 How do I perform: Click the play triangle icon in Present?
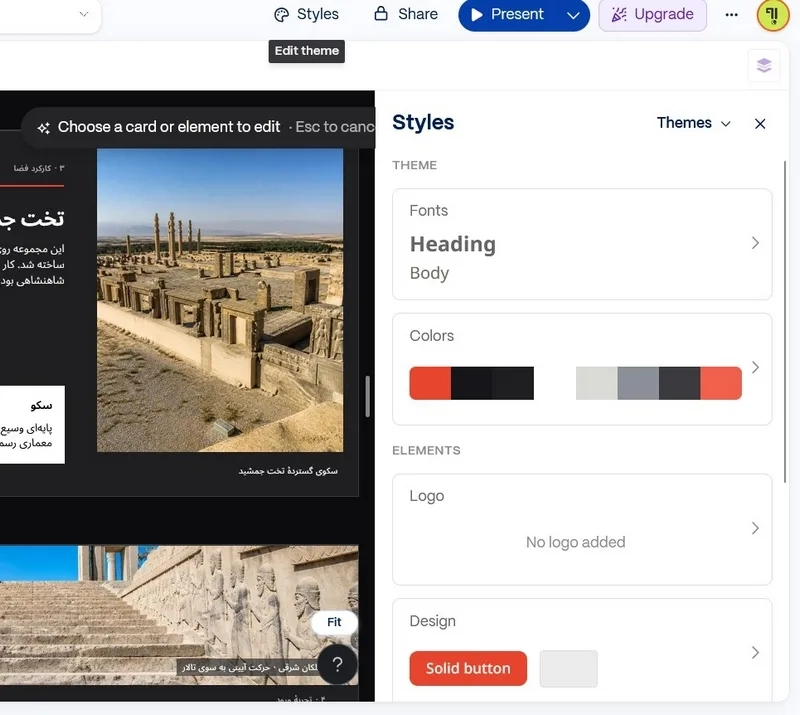click(x=477, y=14)
